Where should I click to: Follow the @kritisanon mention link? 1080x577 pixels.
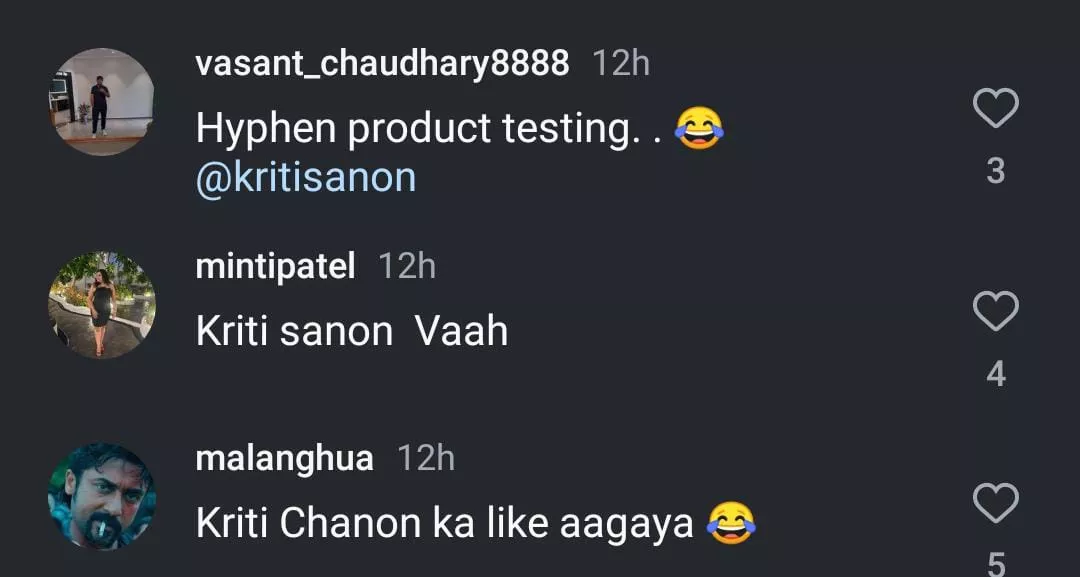(306, 177)
